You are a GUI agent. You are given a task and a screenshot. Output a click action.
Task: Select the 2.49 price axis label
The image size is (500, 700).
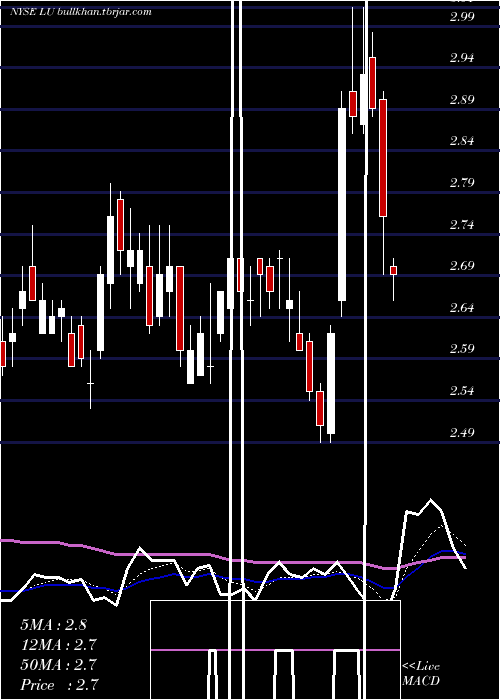[x=462, y=432]
